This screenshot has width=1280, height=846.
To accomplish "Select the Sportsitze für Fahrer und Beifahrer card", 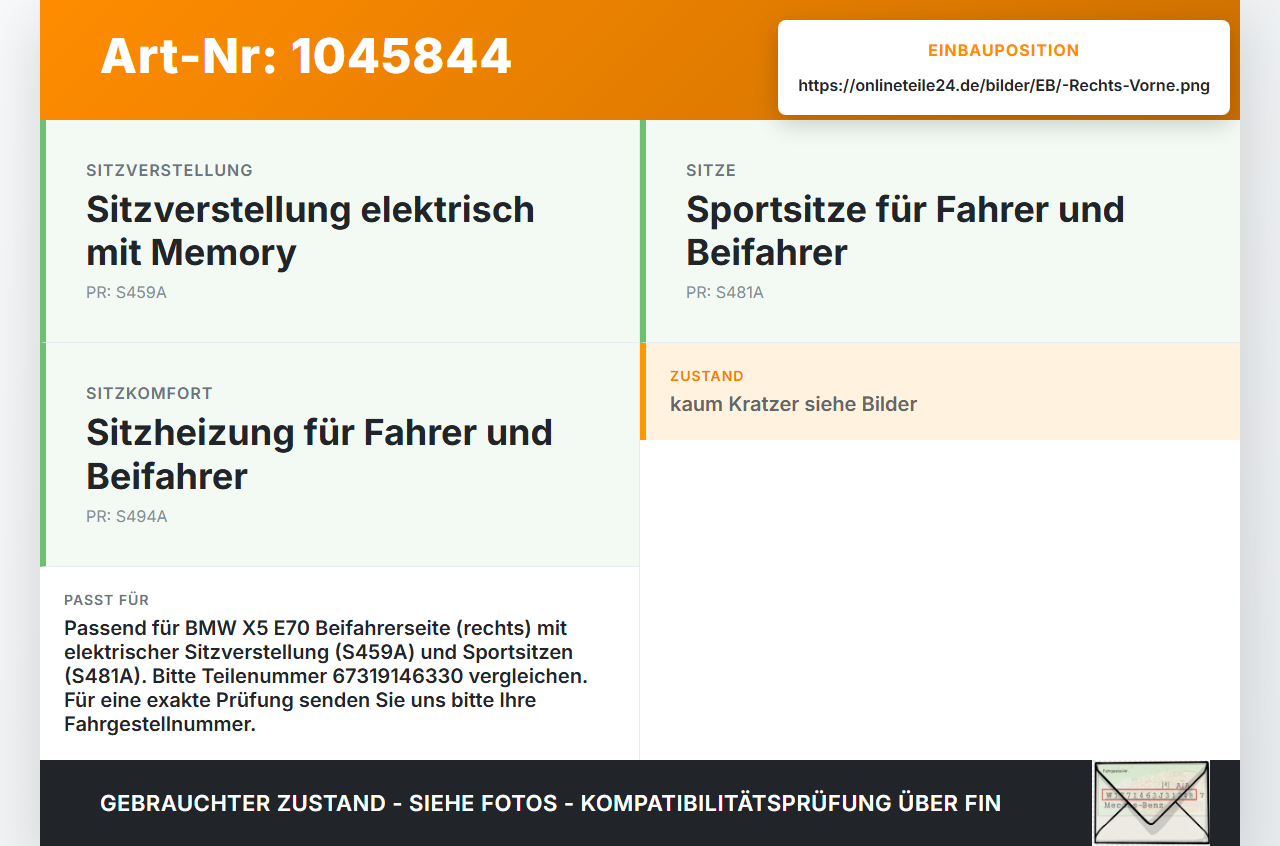I will click(x=940, y=231).
